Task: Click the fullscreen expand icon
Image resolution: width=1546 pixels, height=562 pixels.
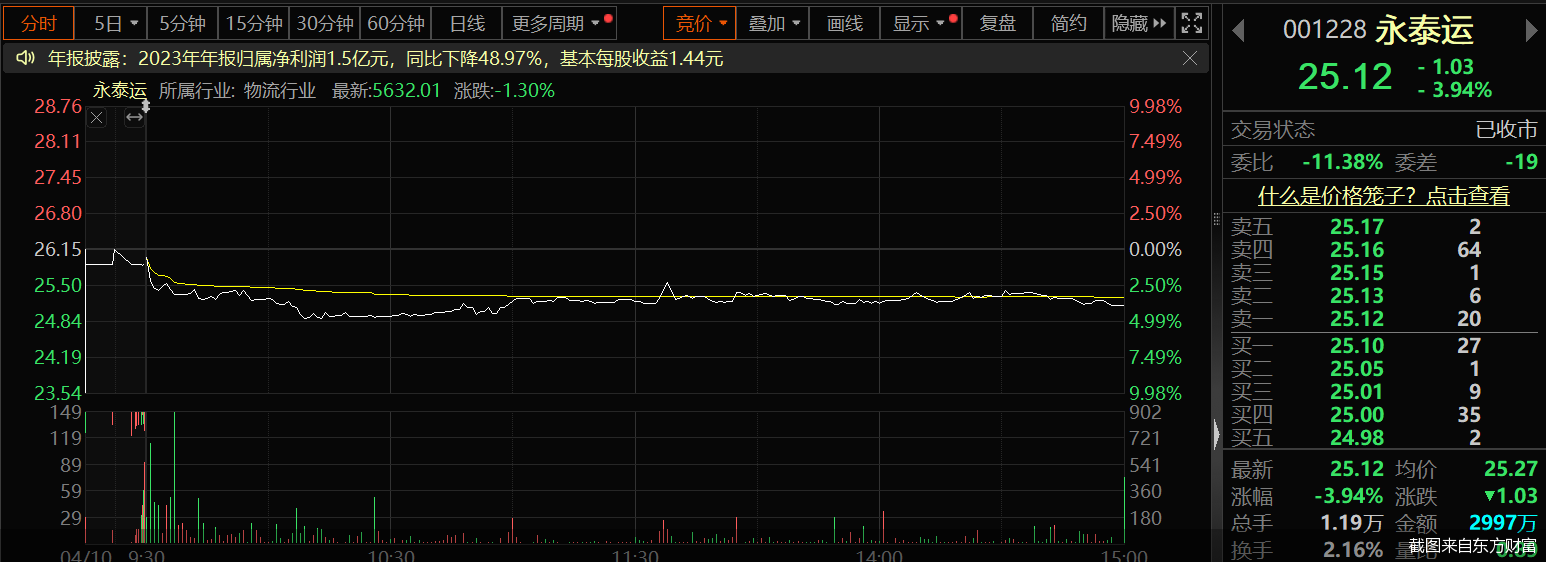Action: [x=1191, y=23]
